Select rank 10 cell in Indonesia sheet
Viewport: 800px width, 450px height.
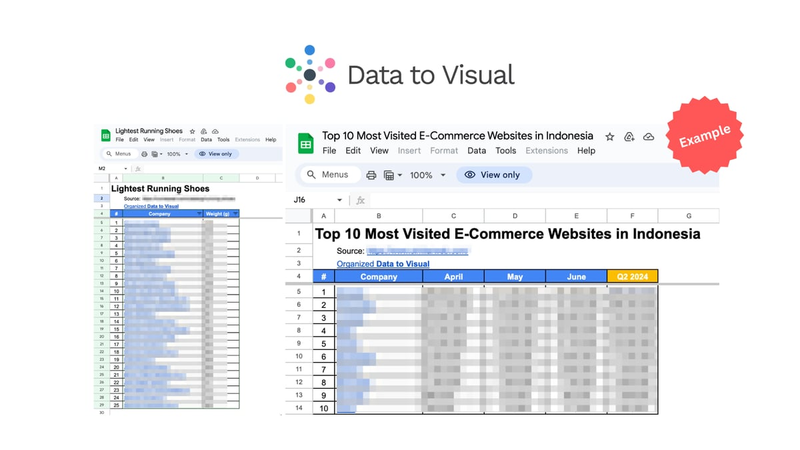[323, 408]
